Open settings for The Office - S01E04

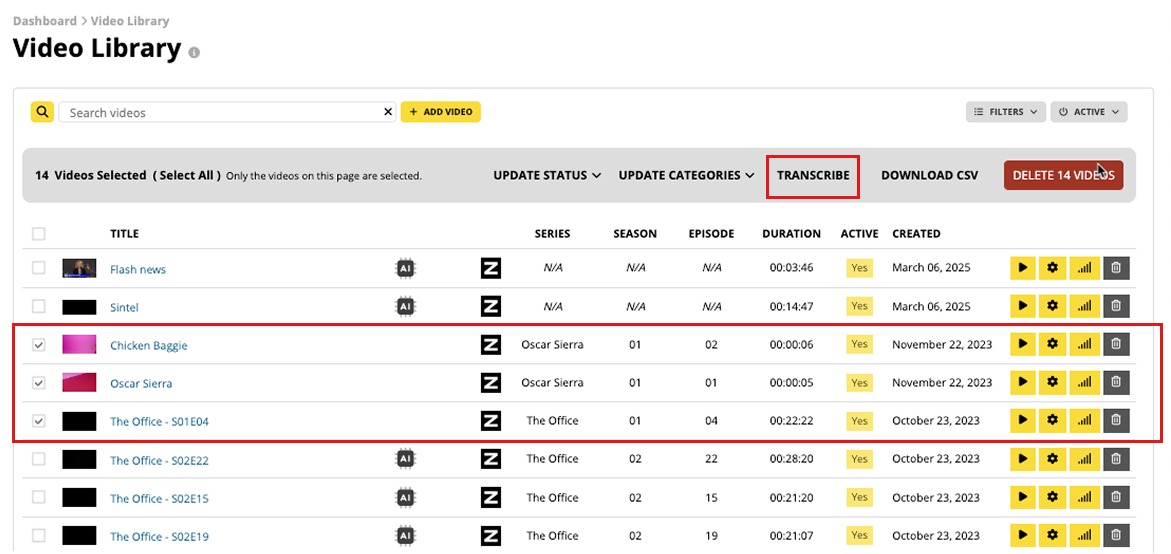[1053, 420]
